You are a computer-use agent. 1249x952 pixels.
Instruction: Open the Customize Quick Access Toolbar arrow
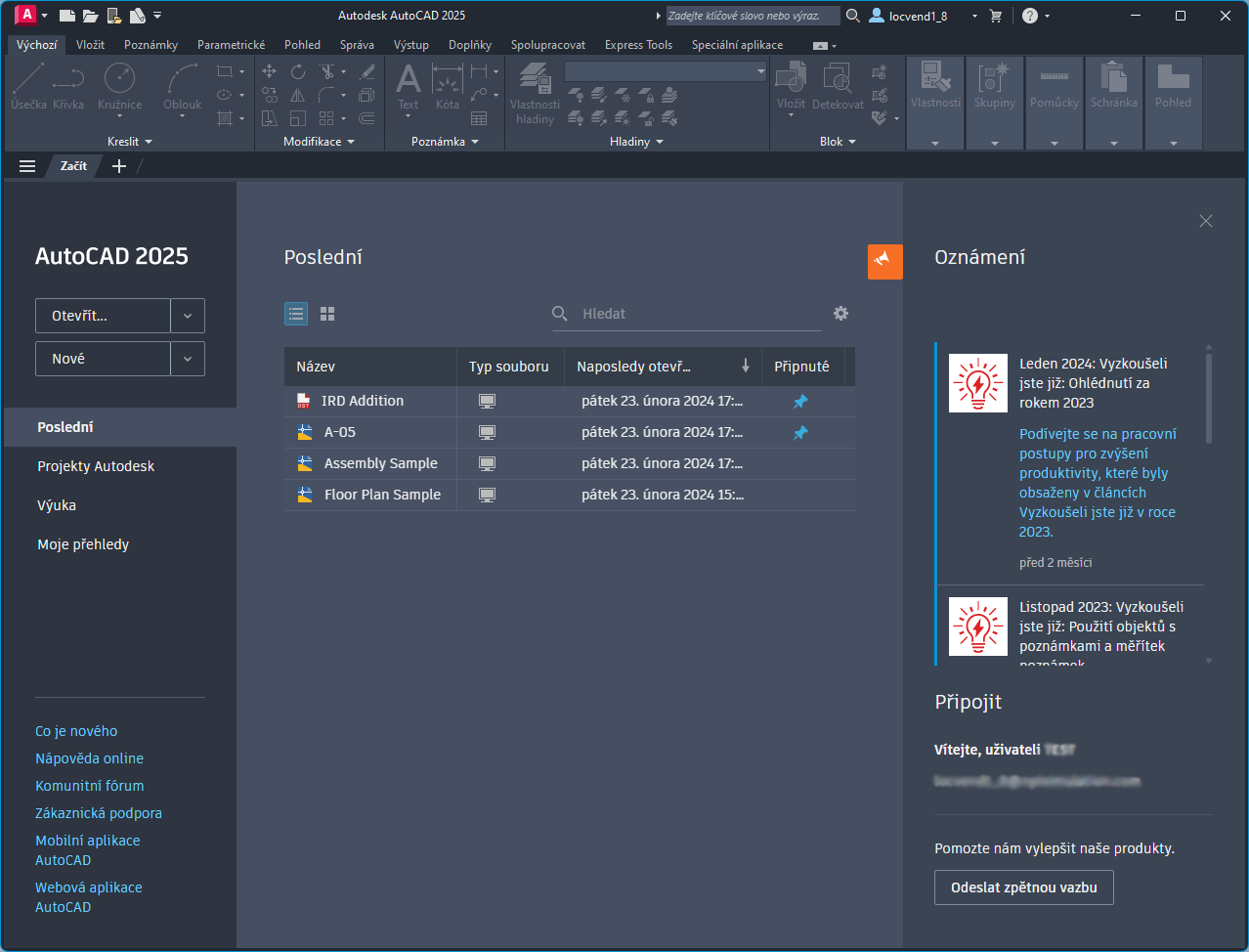point(157,16)
